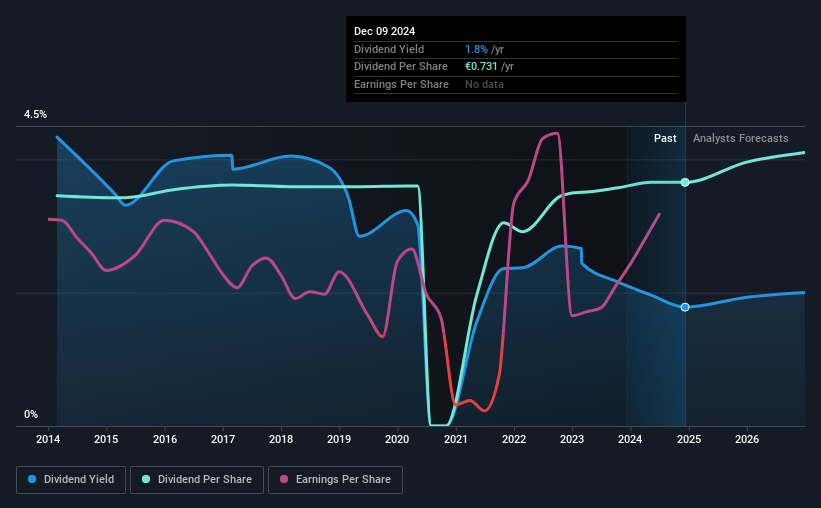The width and height of the screenshot is (821, 508).
Task: Click the 0% y-axis label
Action: pyautogui.click(x=31, y=414)
